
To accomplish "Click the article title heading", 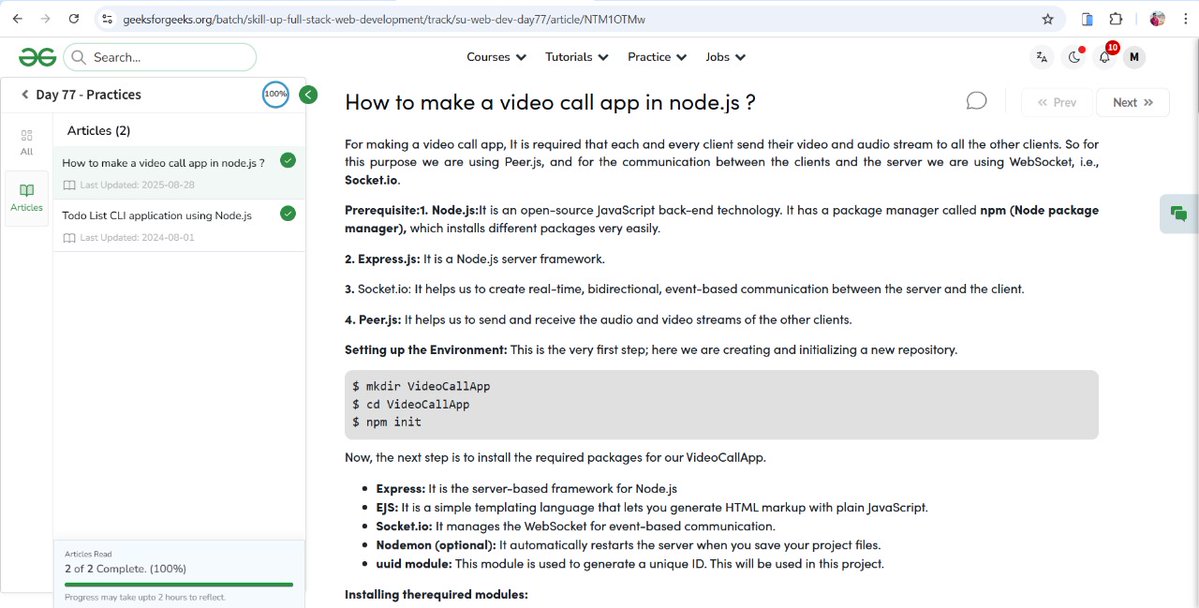I will coord(551,102).
